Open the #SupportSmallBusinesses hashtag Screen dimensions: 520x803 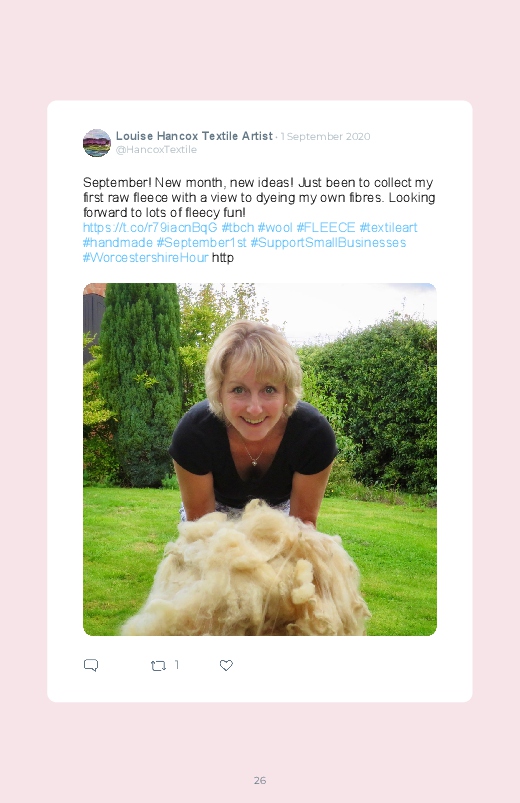328,242
